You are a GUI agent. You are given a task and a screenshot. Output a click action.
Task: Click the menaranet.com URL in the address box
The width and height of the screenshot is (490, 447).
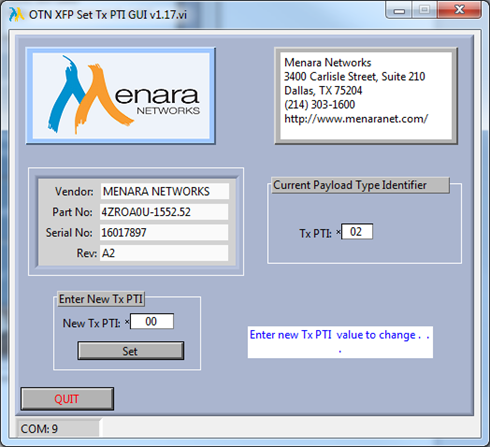click(356, 119)
